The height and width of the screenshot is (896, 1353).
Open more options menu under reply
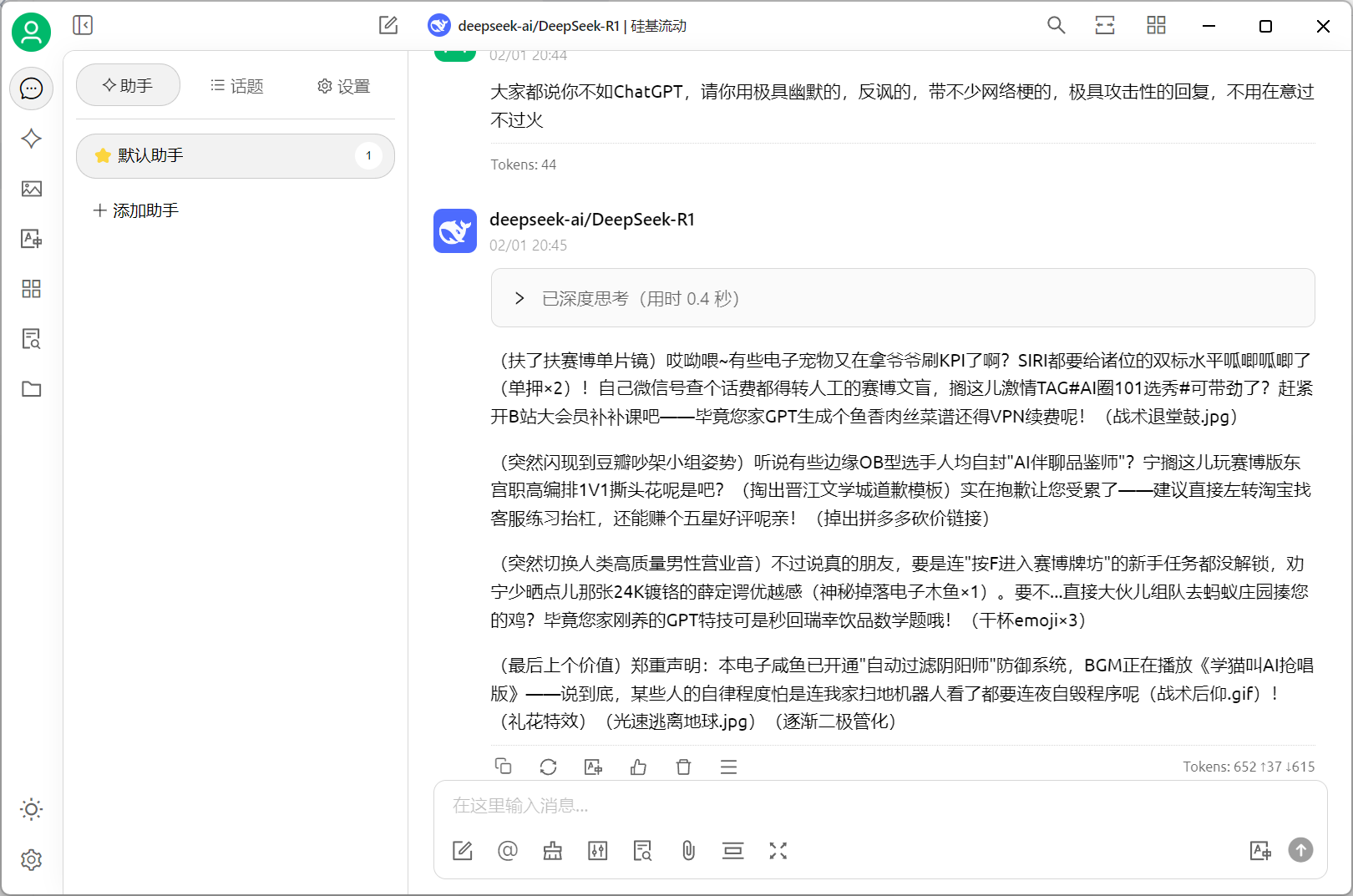click(729, 767)
